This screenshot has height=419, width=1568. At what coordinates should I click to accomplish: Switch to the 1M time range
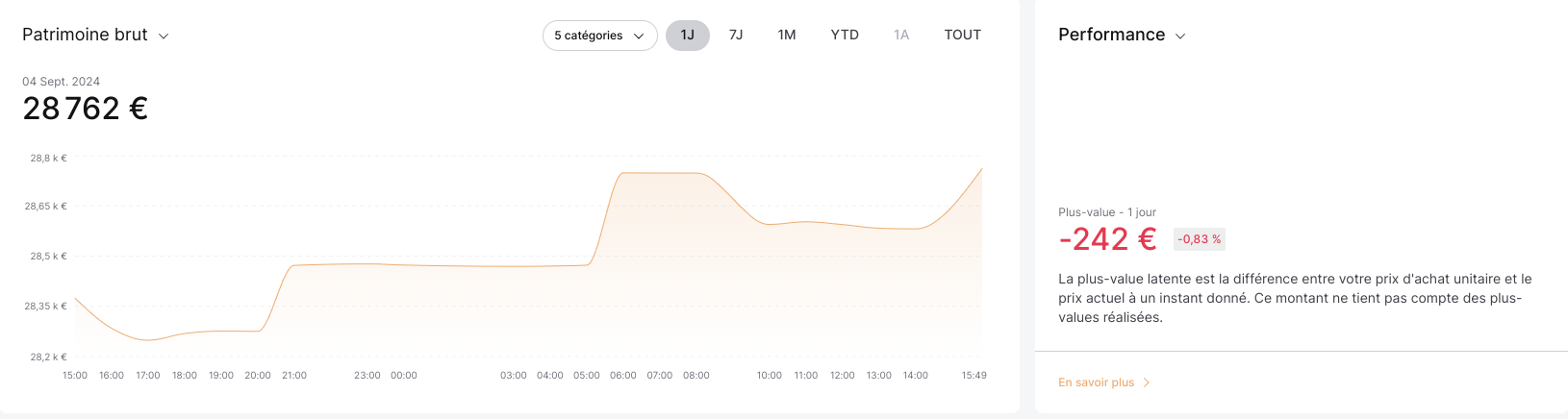(787, 36)
